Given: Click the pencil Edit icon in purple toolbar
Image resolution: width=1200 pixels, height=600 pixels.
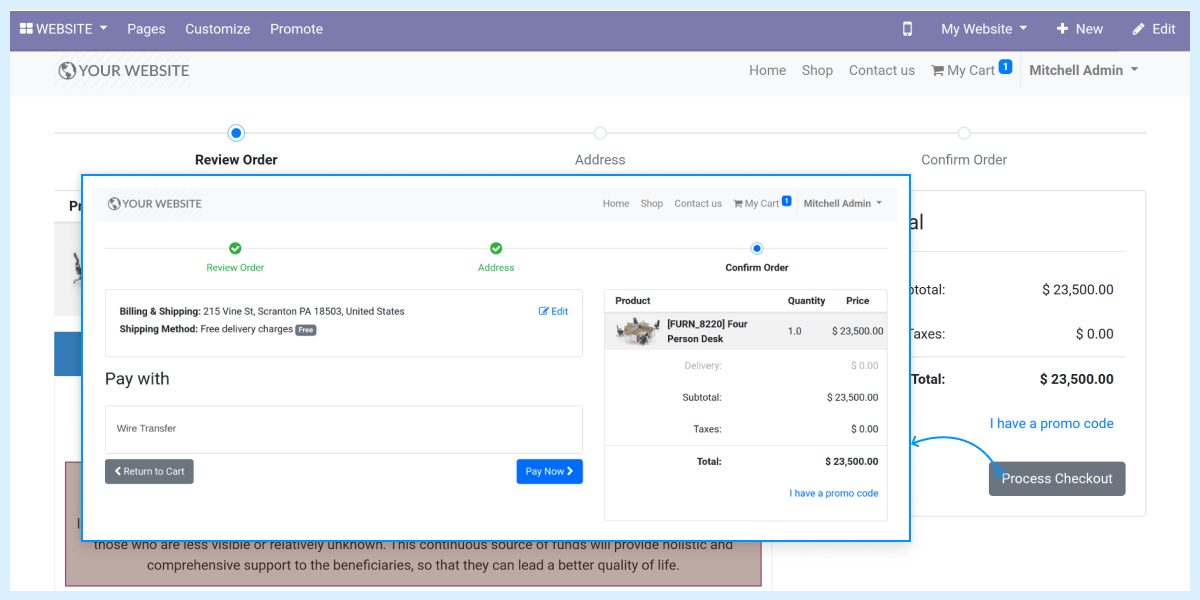Looking at the screenshot, I should pyautogui.click(x=1152, y=29).
